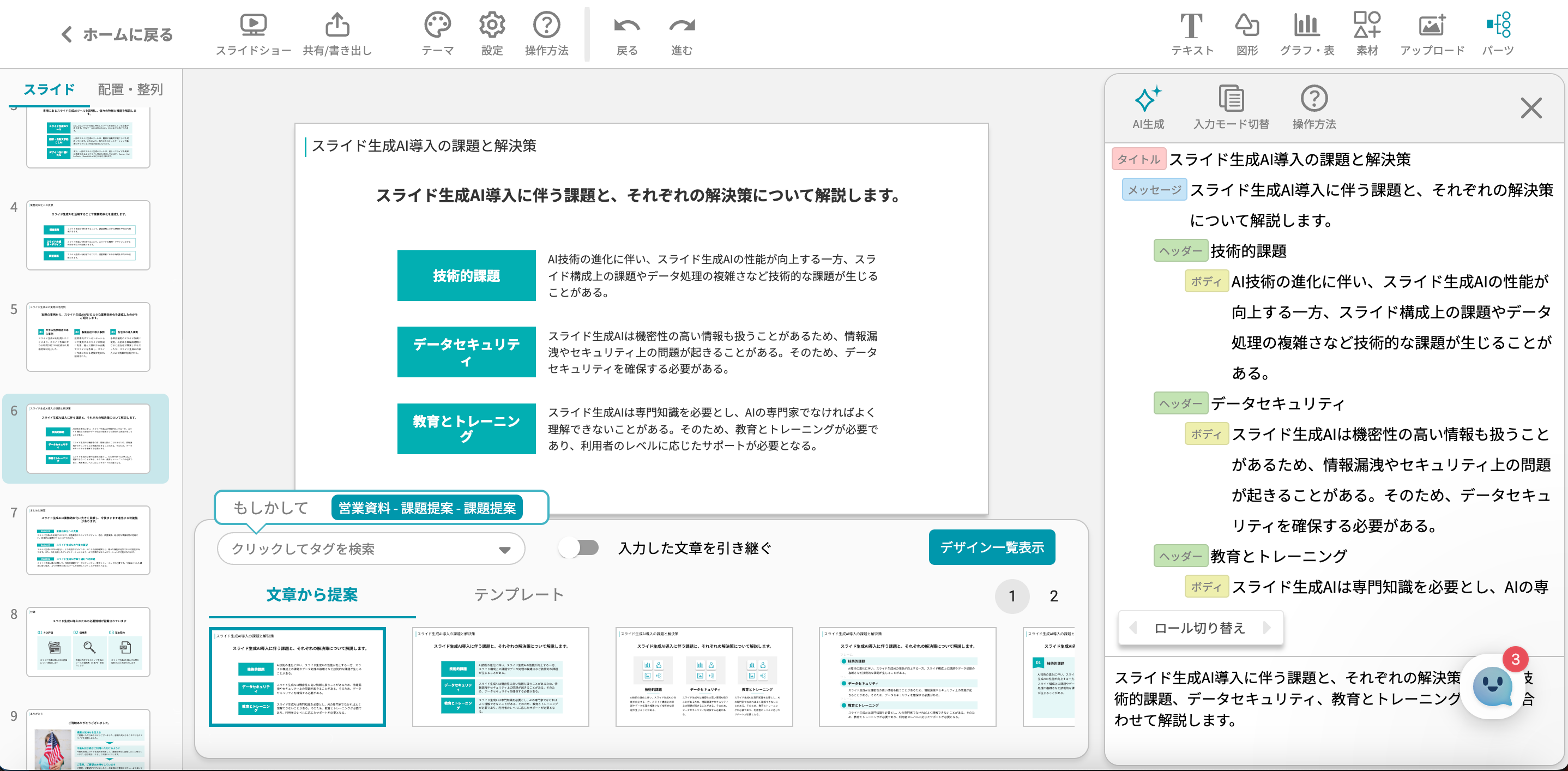Click left arrow of ロール切り替え
This screenshot has width=1568, height=771.
click(1133, 628)
